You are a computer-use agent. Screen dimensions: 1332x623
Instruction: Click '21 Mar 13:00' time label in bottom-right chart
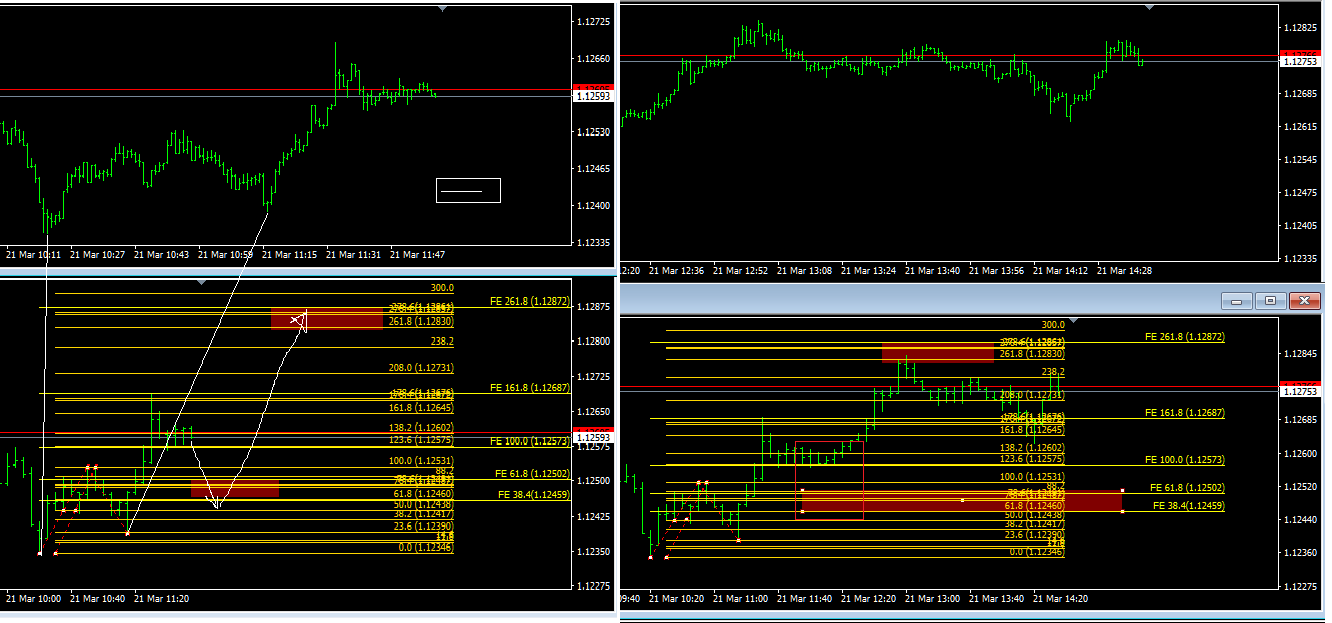(x=933, y=598)
